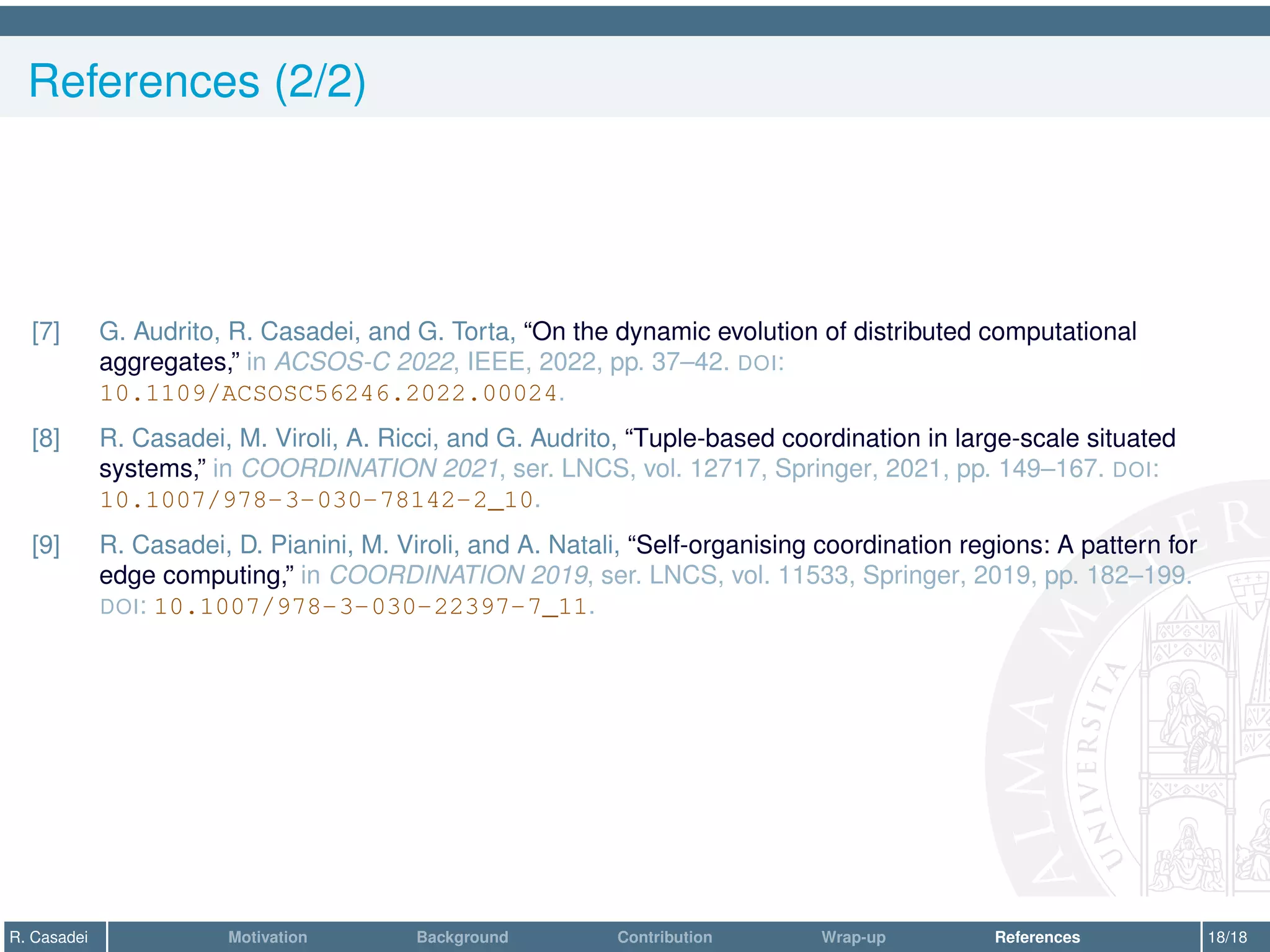Viewport: 1270px width, 952px height.
Task: Click title 'On the dynamic evolution of distributed'
Action: (x=748, y=332)
